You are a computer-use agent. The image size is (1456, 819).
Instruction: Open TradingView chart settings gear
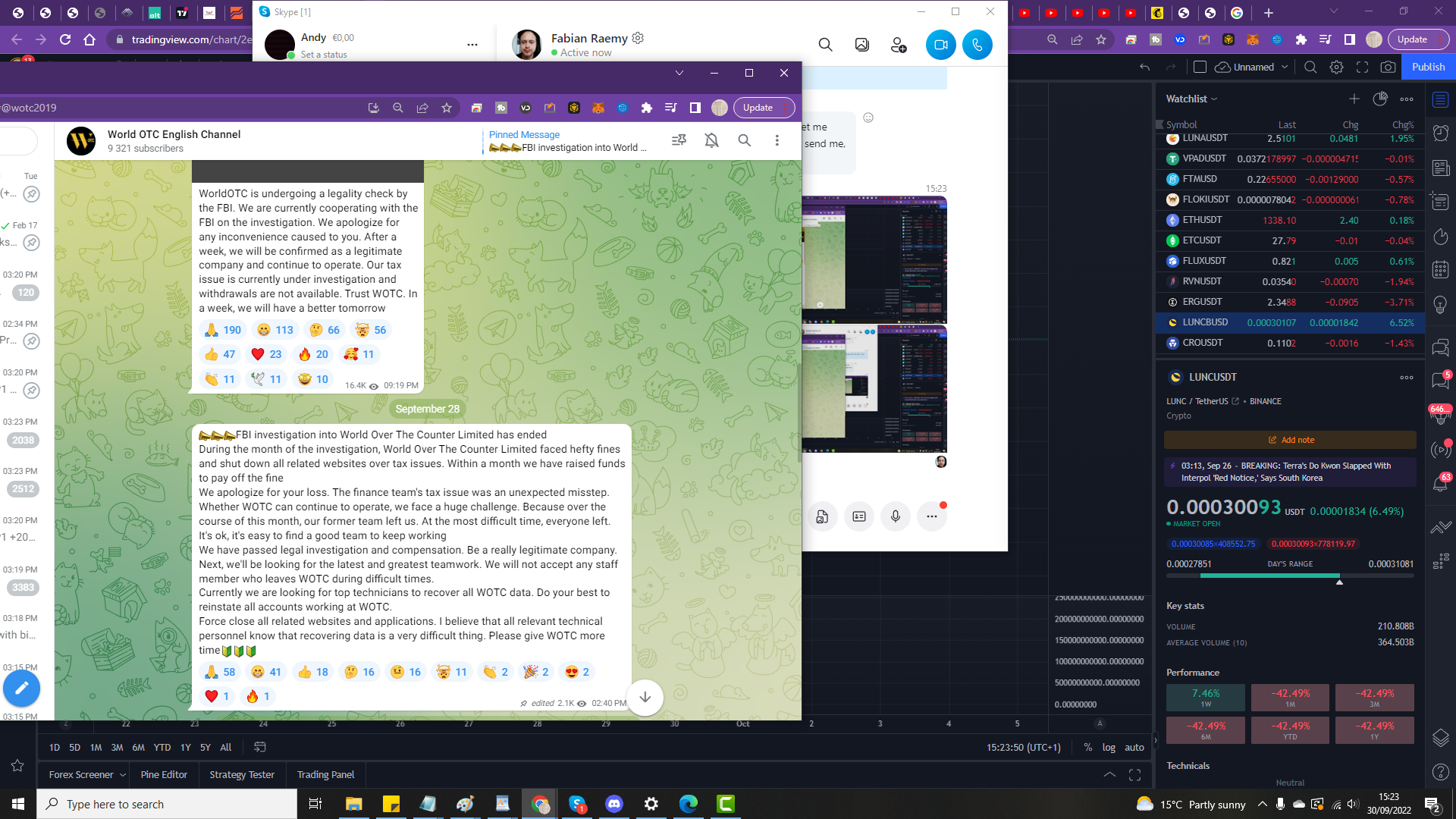point(1336,67)
